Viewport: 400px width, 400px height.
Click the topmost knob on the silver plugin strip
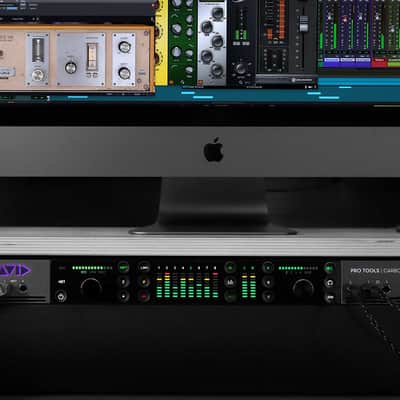(217, 12)
